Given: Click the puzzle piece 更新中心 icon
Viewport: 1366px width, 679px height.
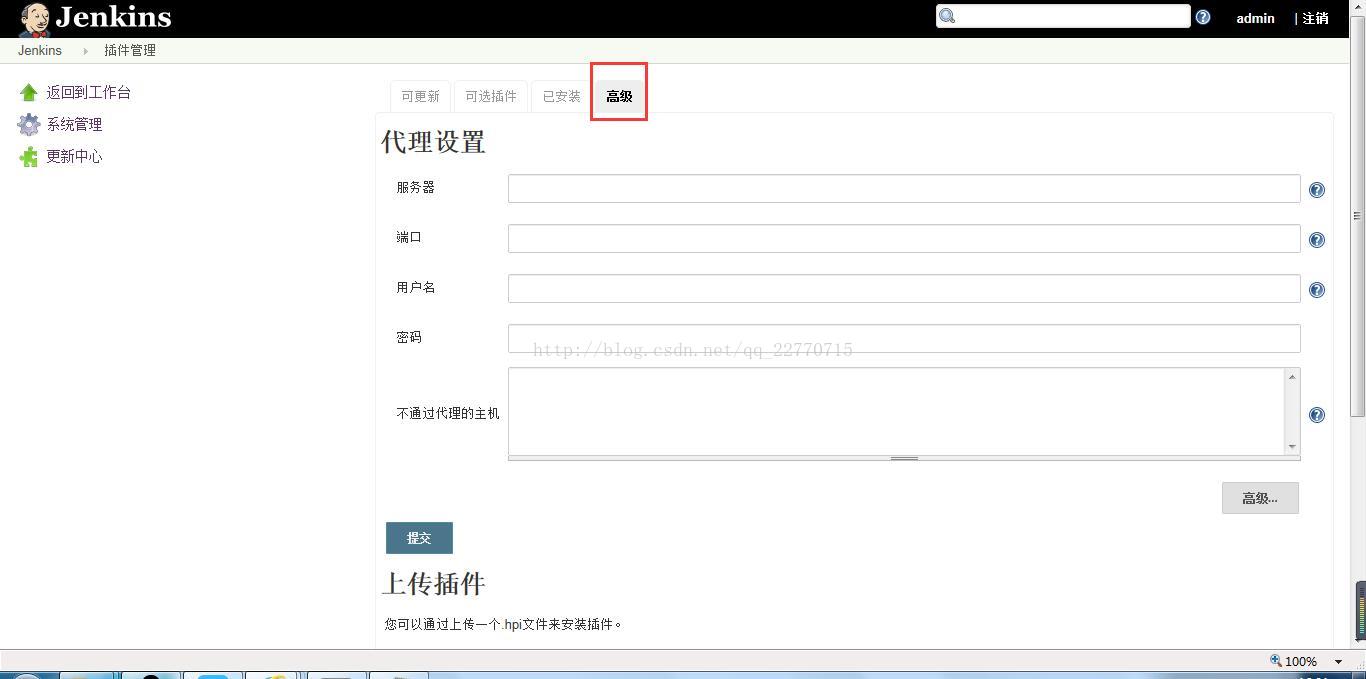Looking at the screenshot, I should coord(28,156).
